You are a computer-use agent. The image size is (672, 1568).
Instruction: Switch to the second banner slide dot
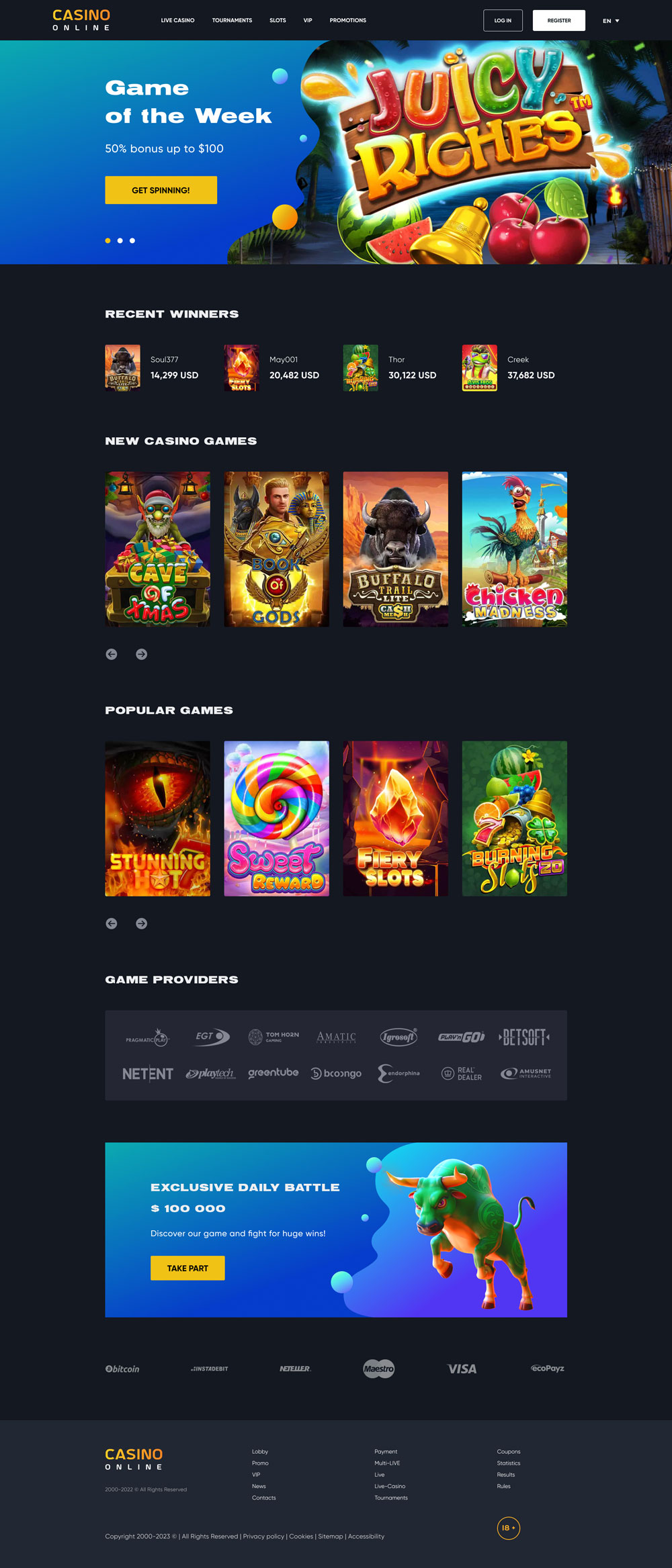tap(120, 240)
